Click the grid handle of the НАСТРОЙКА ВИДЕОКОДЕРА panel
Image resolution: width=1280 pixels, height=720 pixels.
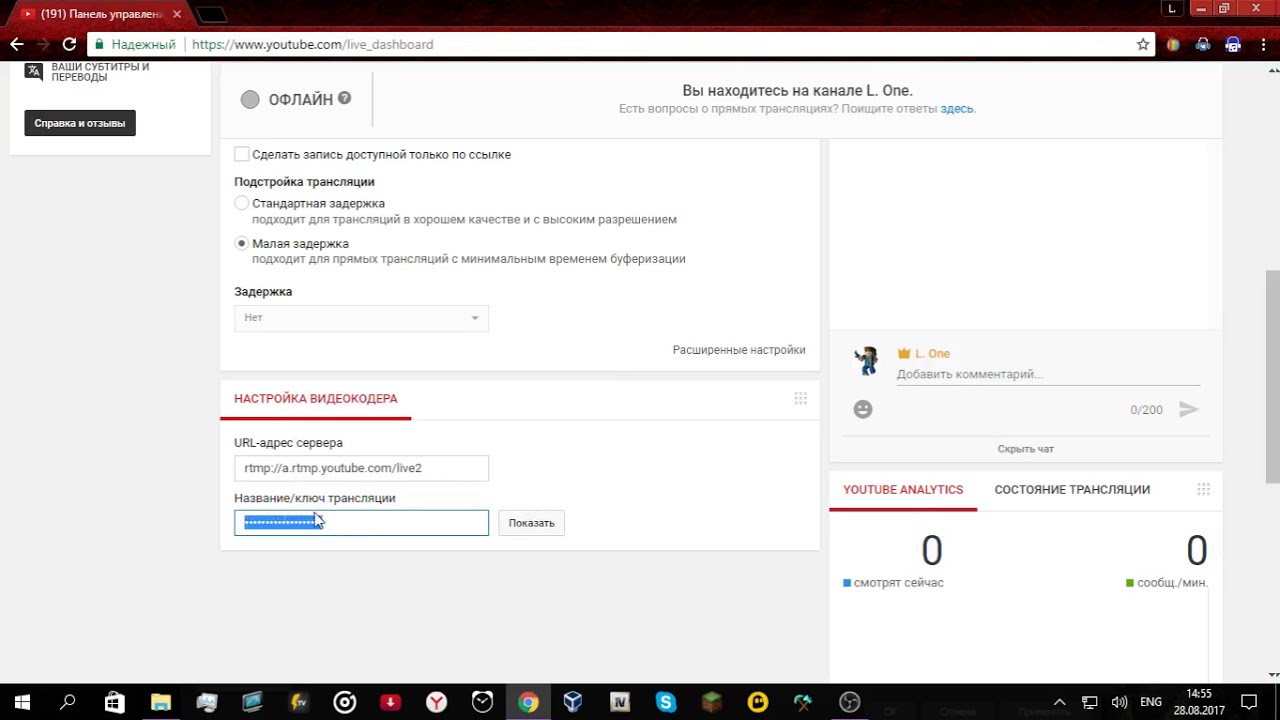tap(800, 398)
